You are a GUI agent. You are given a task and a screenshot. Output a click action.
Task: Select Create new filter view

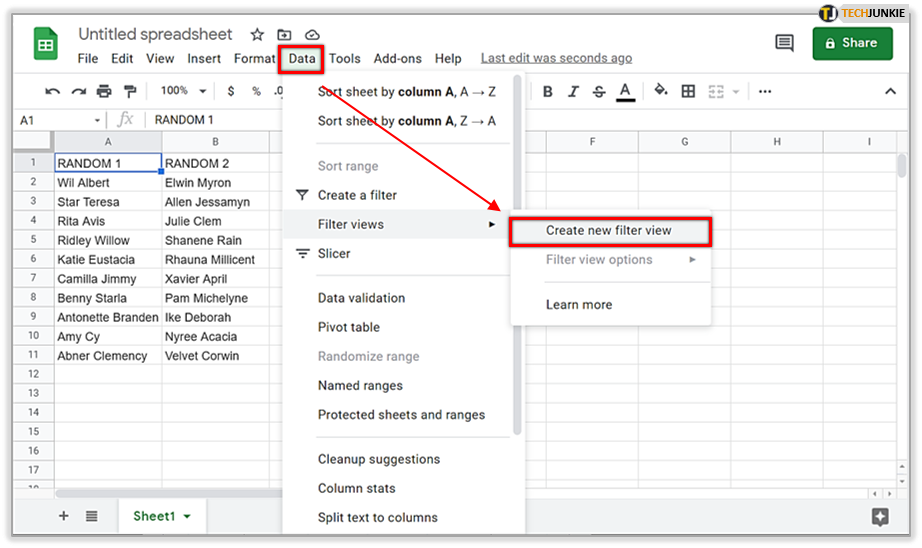pos(609,231)
